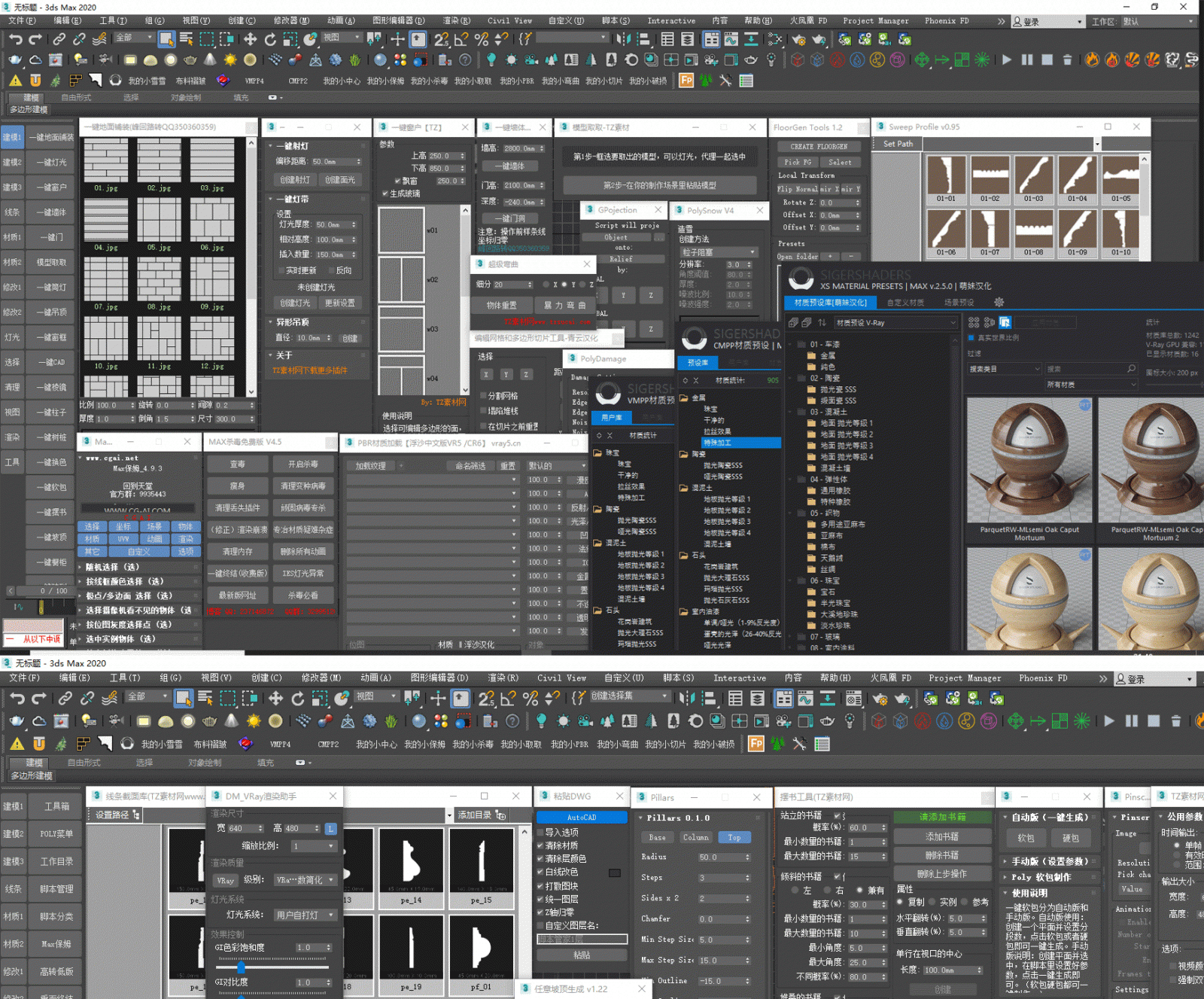Image resolution: width=1204 pixels, height=999 pixels.
Task: Open the 灯光系统 dropdown
Action: (305, 915)
